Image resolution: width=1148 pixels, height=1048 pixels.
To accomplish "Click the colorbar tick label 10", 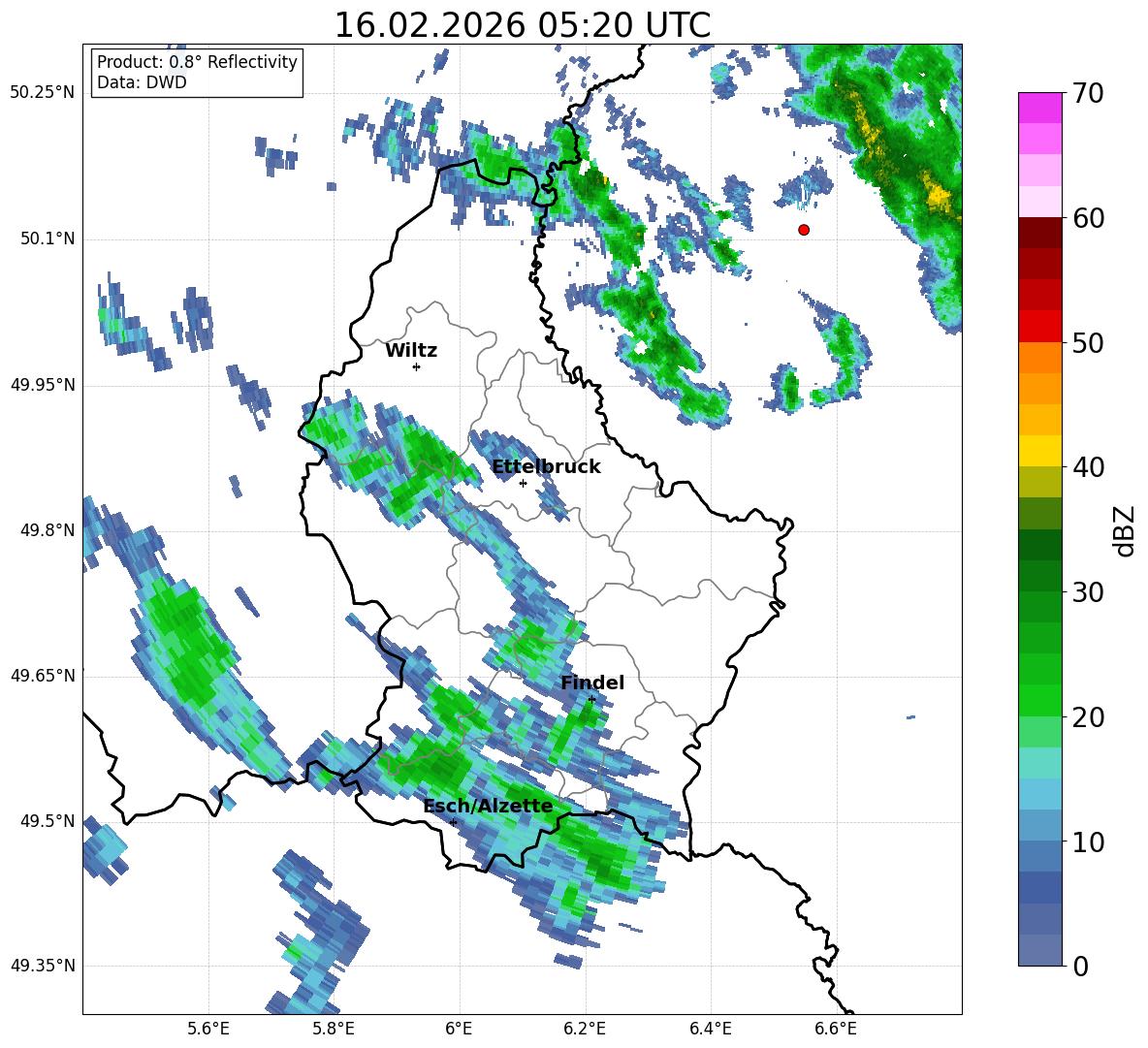I will point(1088,842).
